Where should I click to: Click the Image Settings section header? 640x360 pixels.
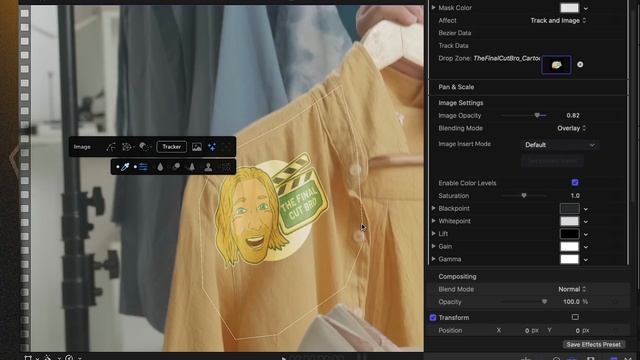pyautogui.click(x=461, y=103)
